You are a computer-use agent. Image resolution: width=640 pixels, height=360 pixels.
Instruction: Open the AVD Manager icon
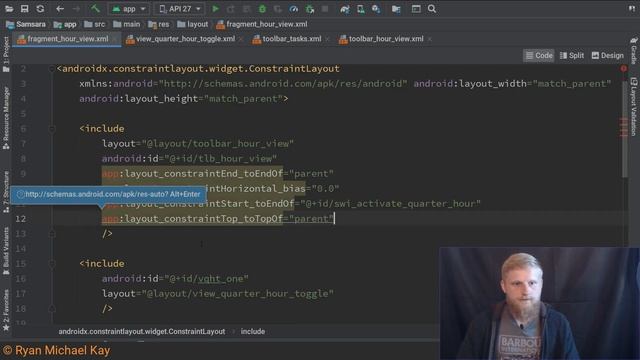click(360, 9)
